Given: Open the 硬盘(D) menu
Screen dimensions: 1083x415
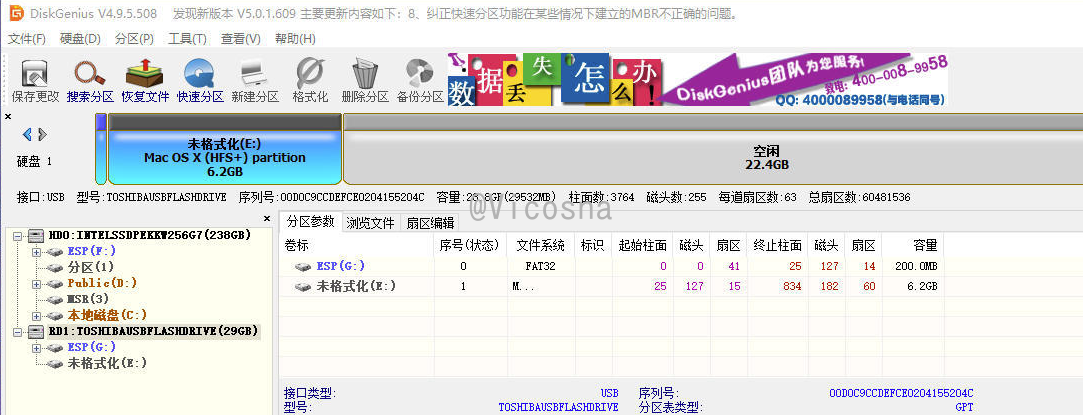Looking at the screenshot, I should (x=80, y=39).
